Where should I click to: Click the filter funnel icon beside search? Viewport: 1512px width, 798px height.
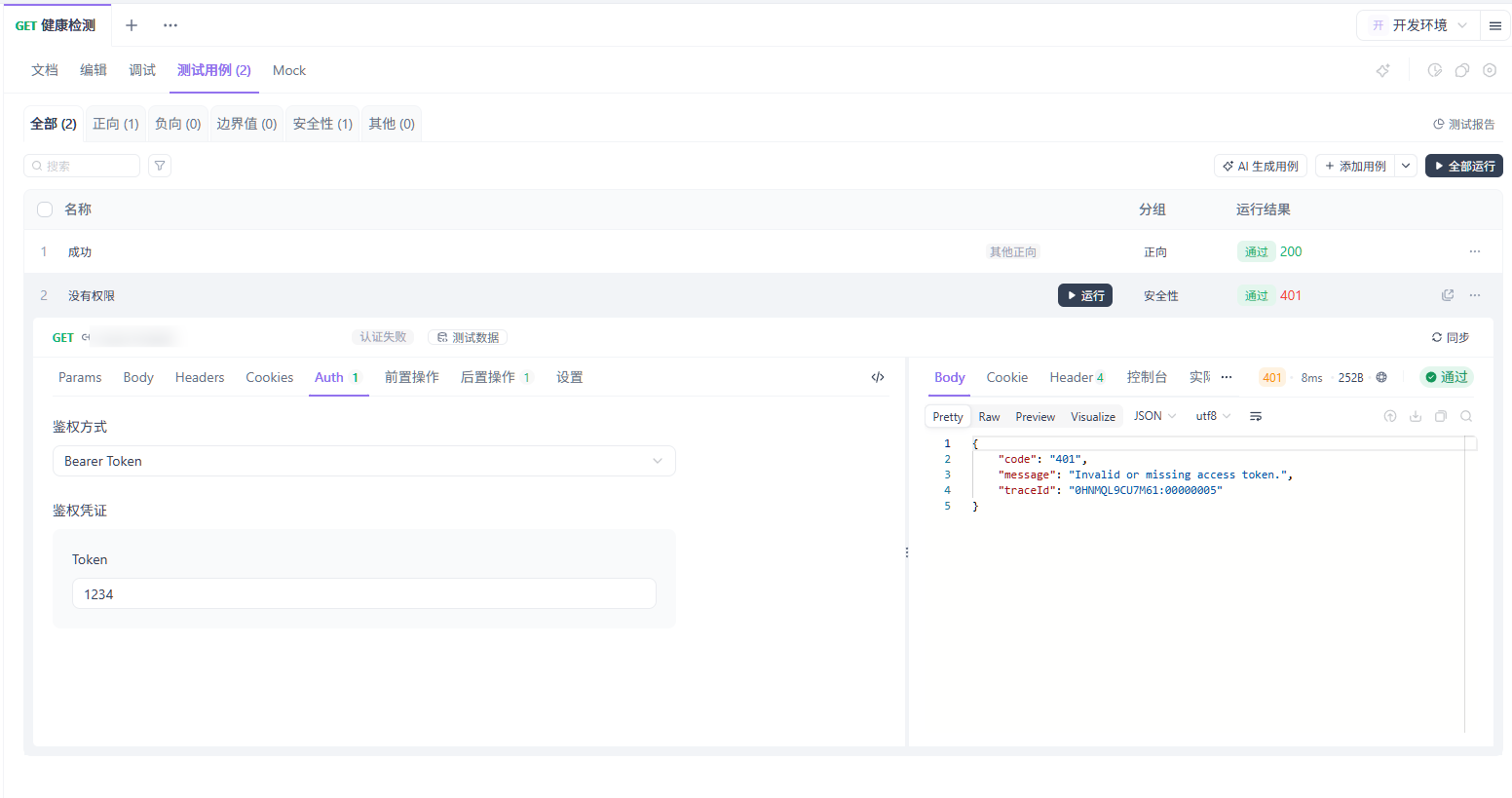(x=160, y=166)
